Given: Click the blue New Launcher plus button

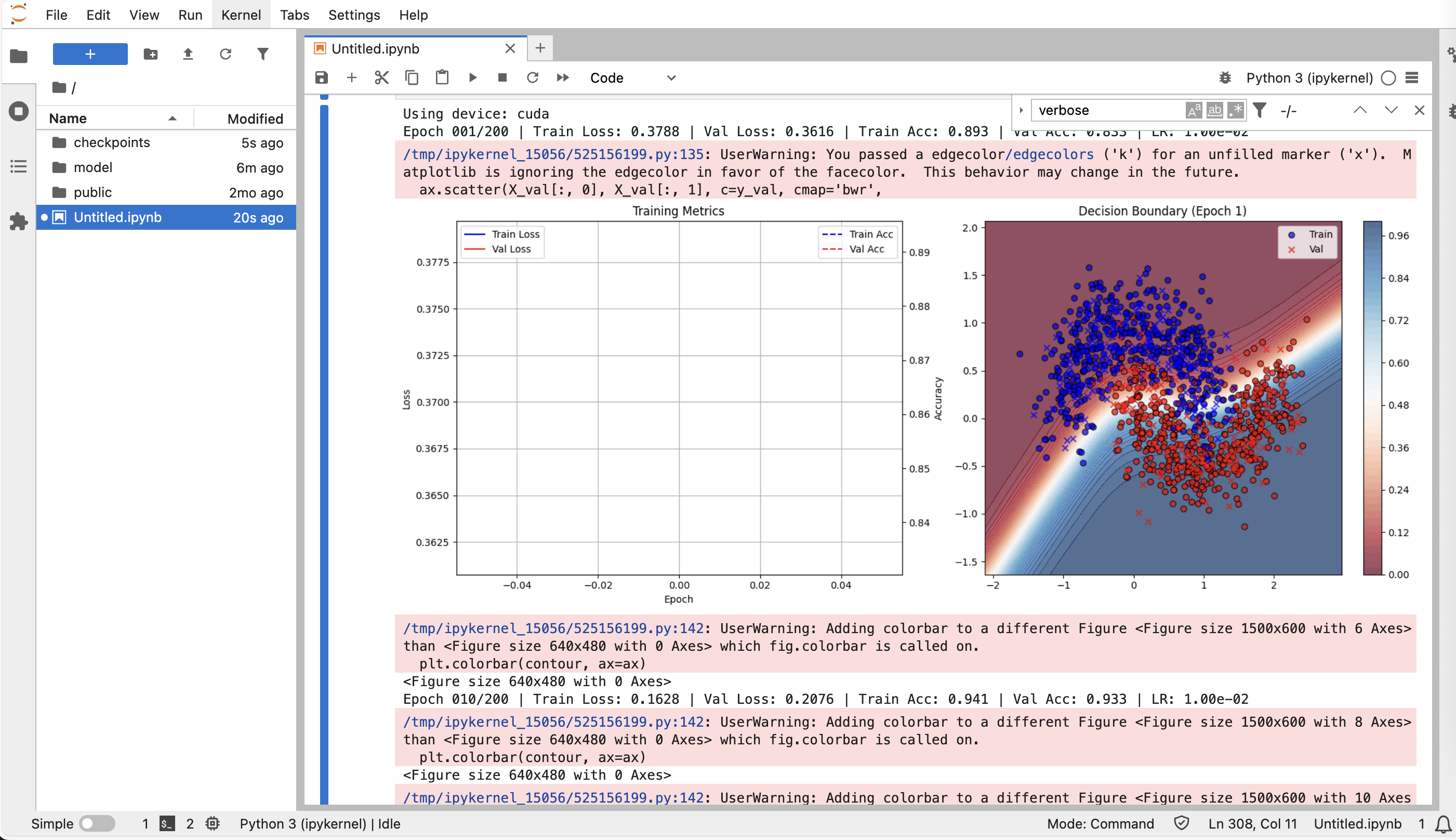Looking at the screenshot, I should pyautogui.click(x=90, y=54).
